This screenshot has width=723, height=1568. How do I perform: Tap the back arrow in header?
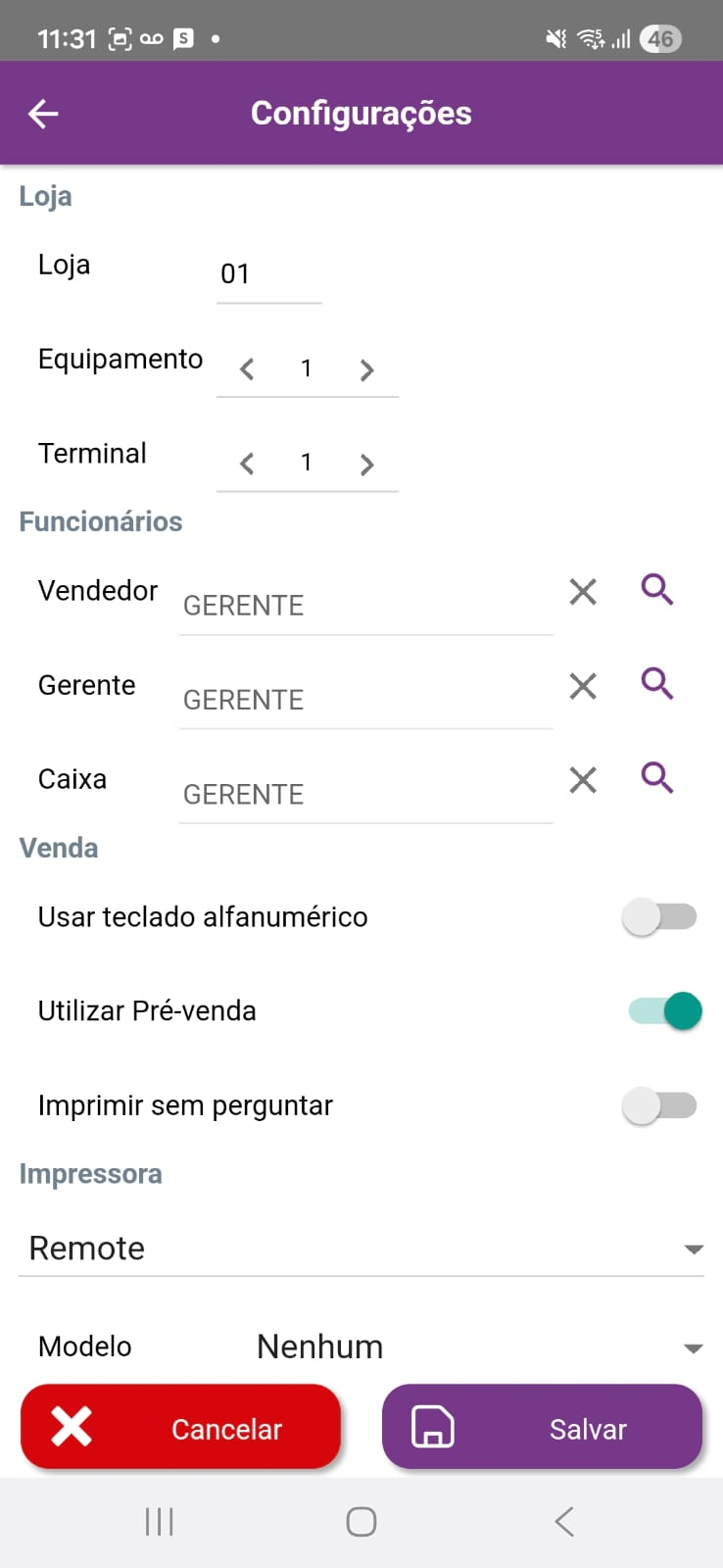click(x=43, y=114)
